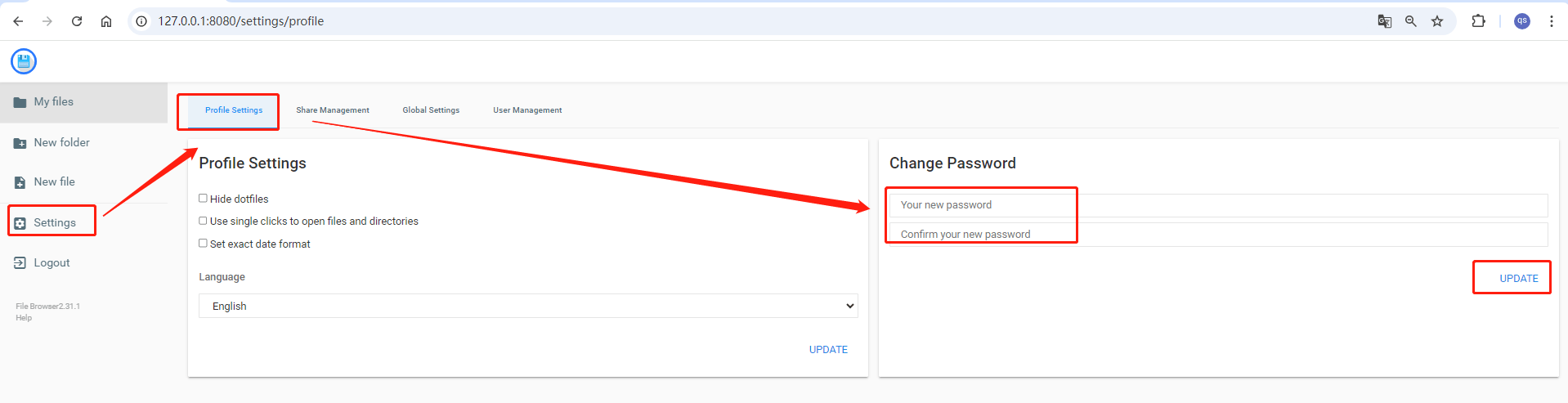Open the Language dropdown showing English
Image resolution: width=1568 pixels, height=403 pixels.
point(528,306)
